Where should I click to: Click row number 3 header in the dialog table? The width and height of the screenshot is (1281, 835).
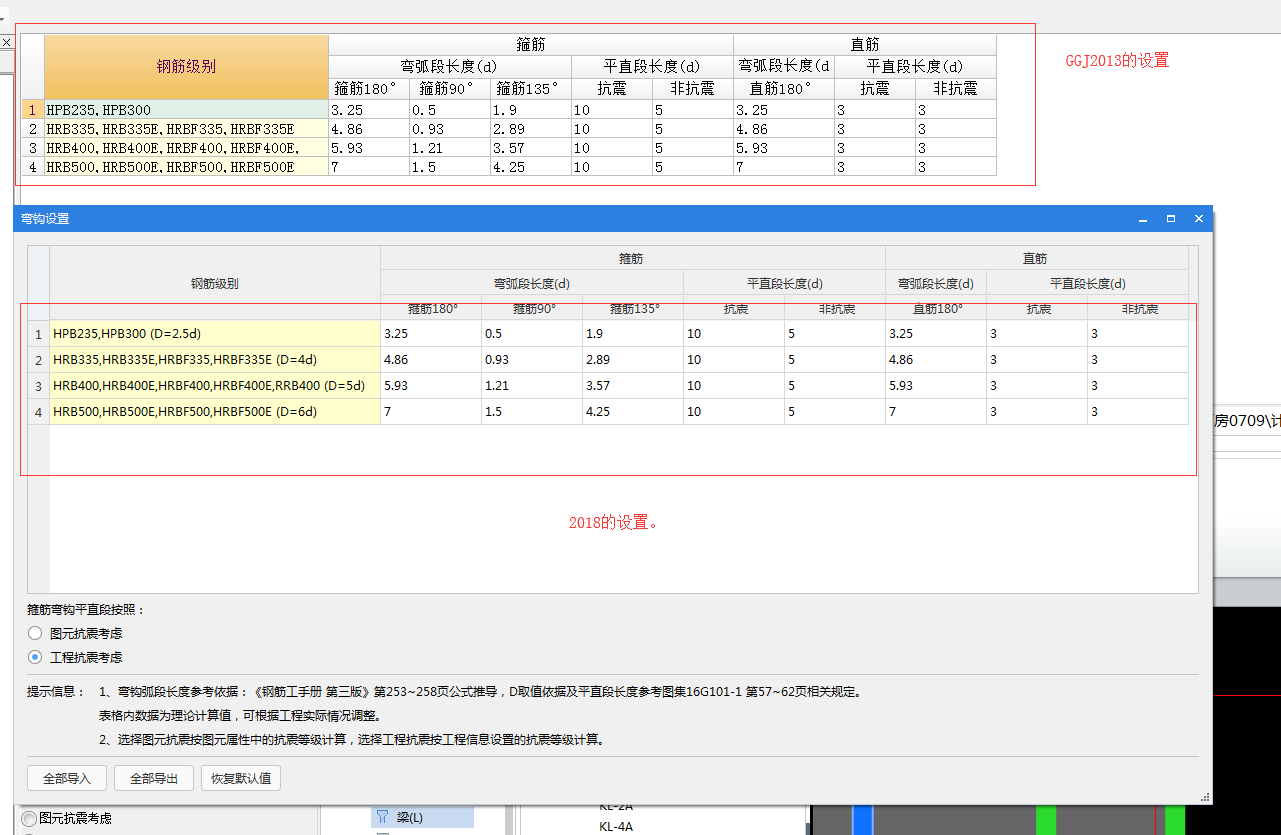pos(38,386)
